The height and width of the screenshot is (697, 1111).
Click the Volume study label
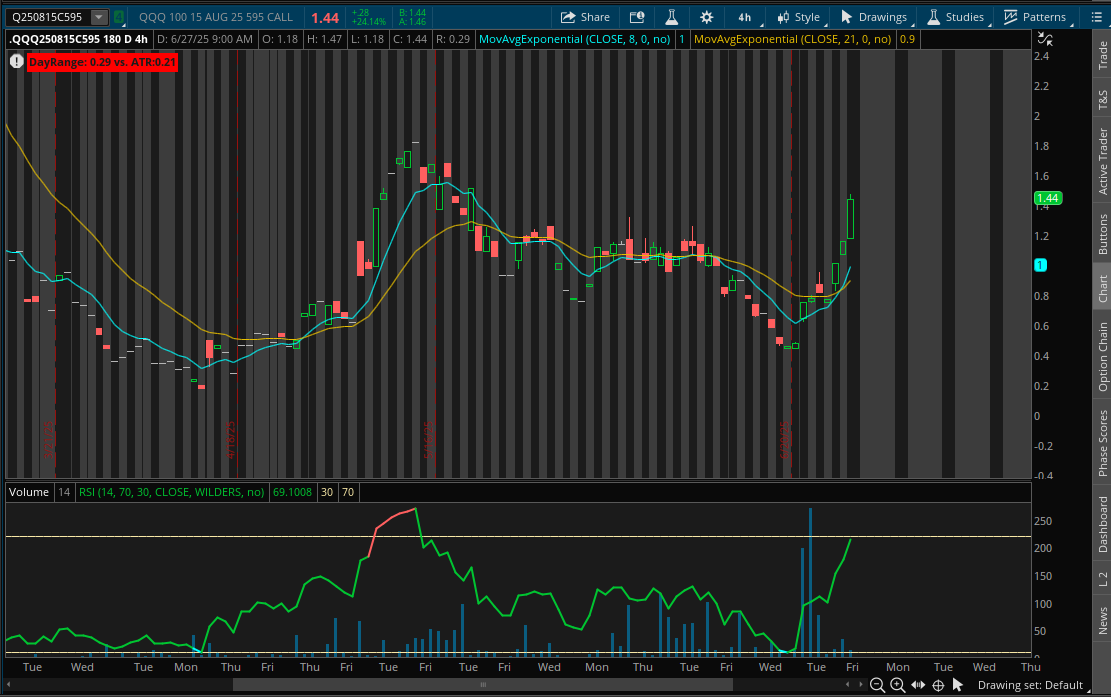pos(29,492)
